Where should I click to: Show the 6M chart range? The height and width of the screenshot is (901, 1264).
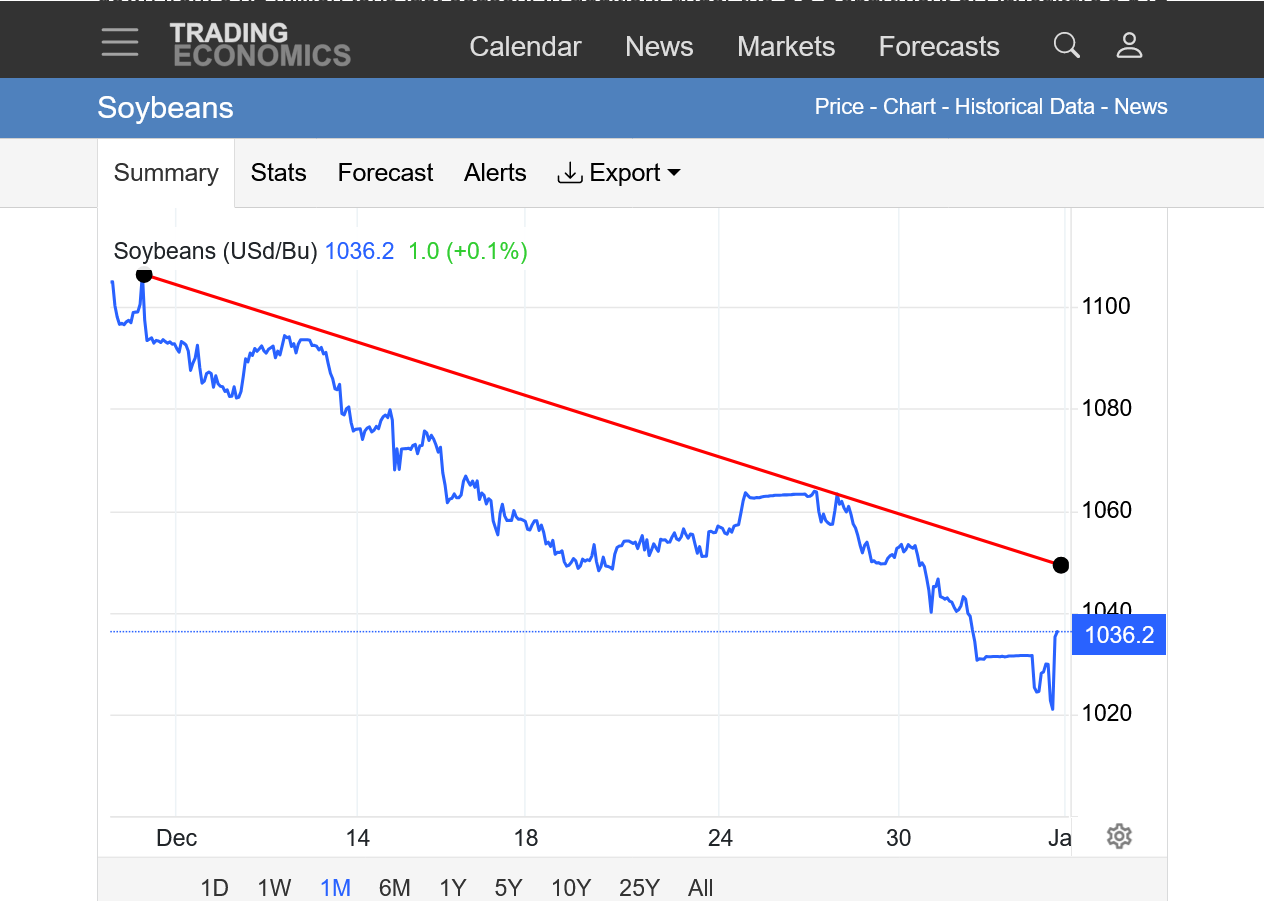pyautogui.click(x=394, y=888)
